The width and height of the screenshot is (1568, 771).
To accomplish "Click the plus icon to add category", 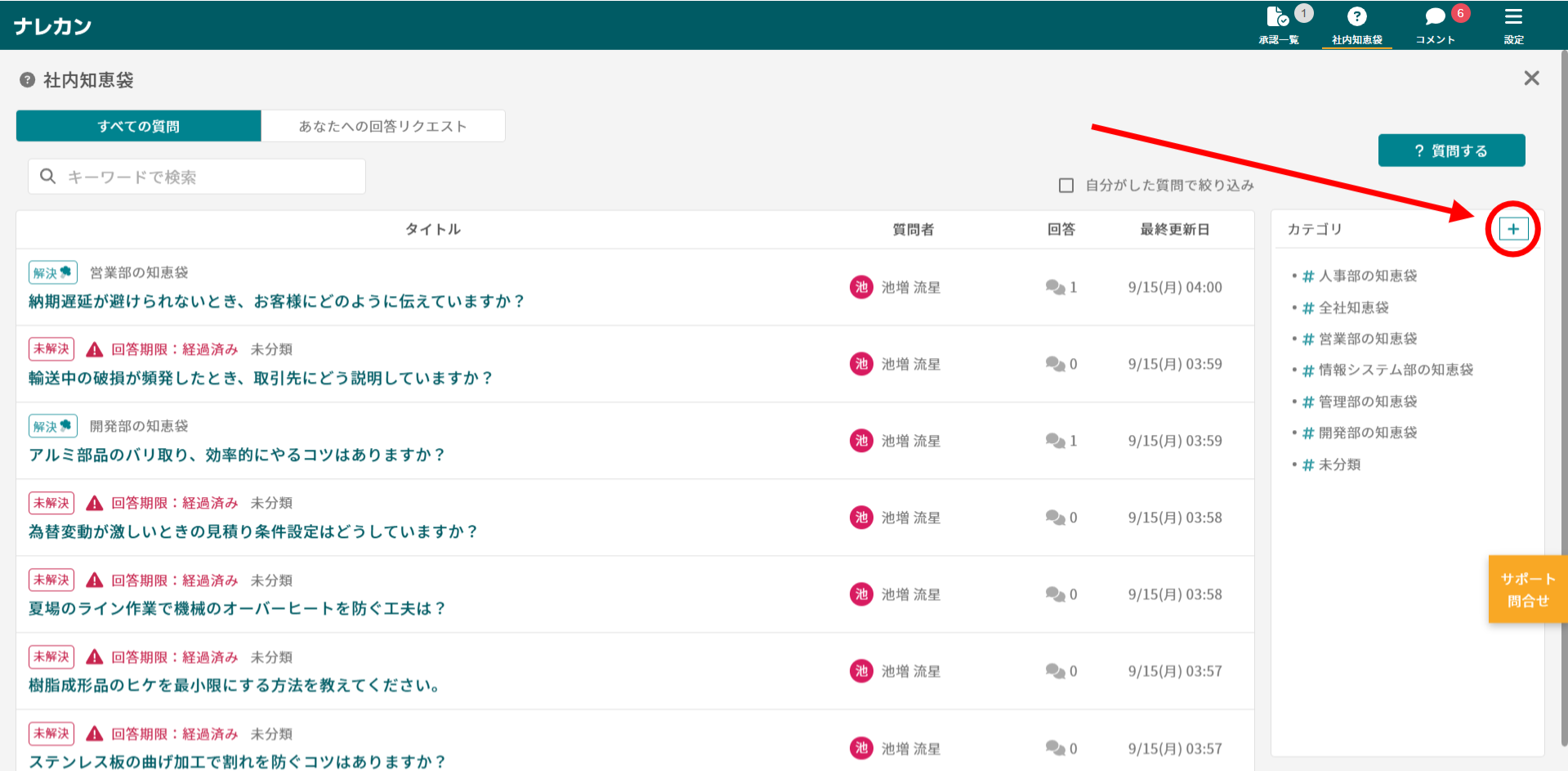I will pos(1513,229).
